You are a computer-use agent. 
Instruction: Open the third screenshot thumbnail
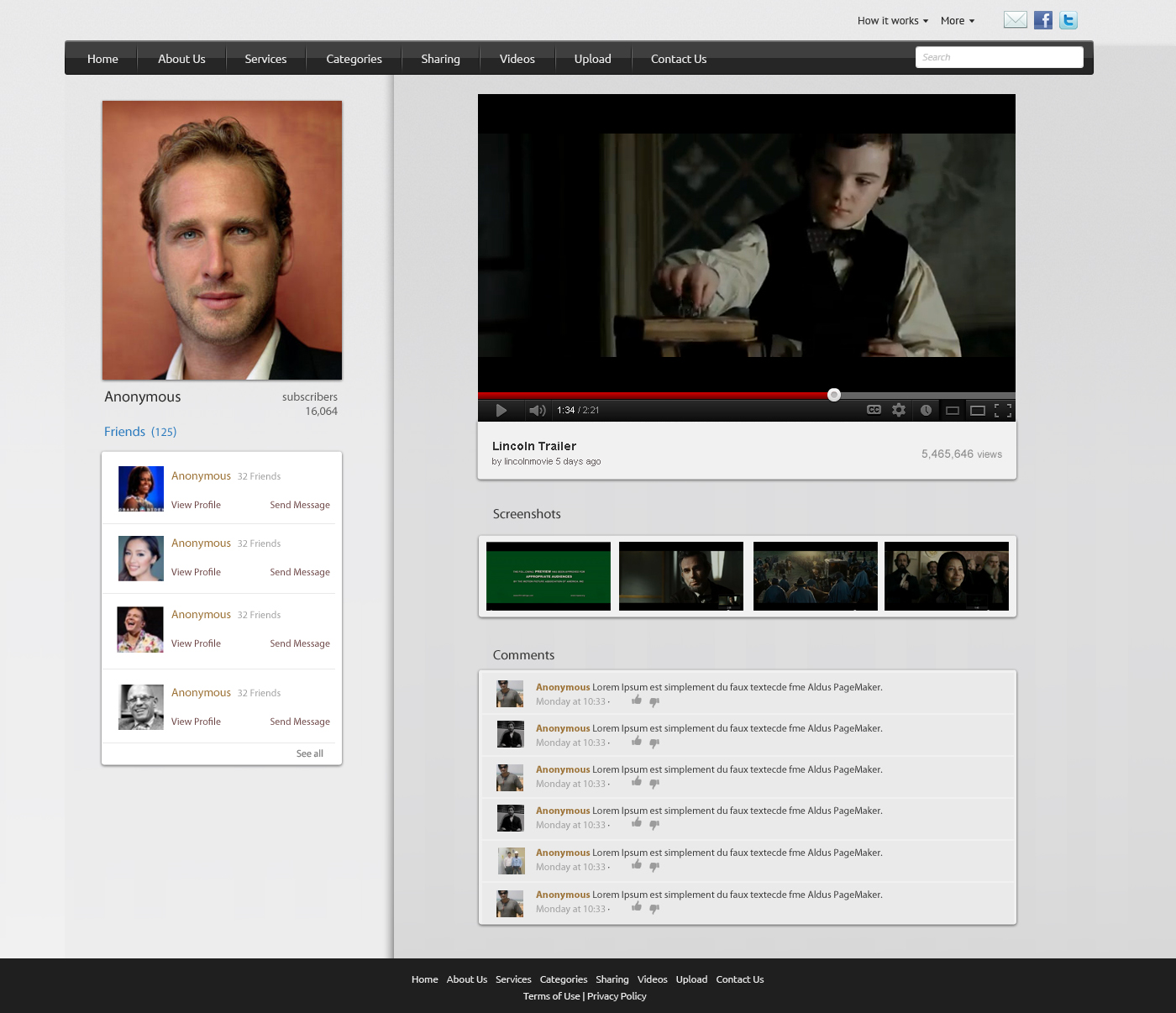(x=816, y=576)
